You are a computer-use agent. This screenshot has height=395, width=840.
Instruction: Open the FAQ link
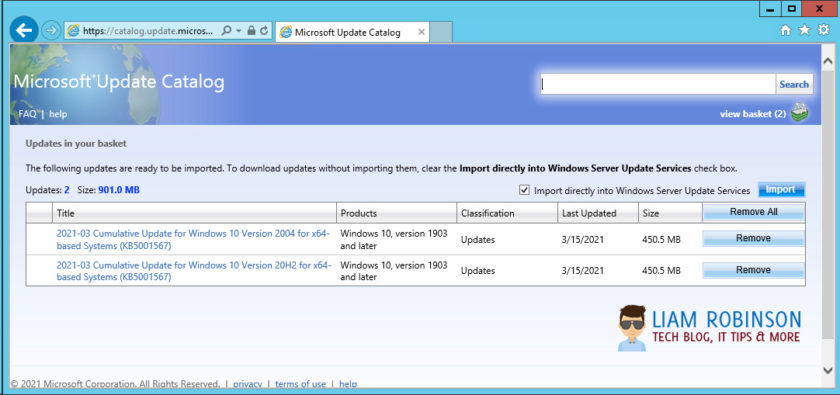pyautogui.click(x=27, y=114)
